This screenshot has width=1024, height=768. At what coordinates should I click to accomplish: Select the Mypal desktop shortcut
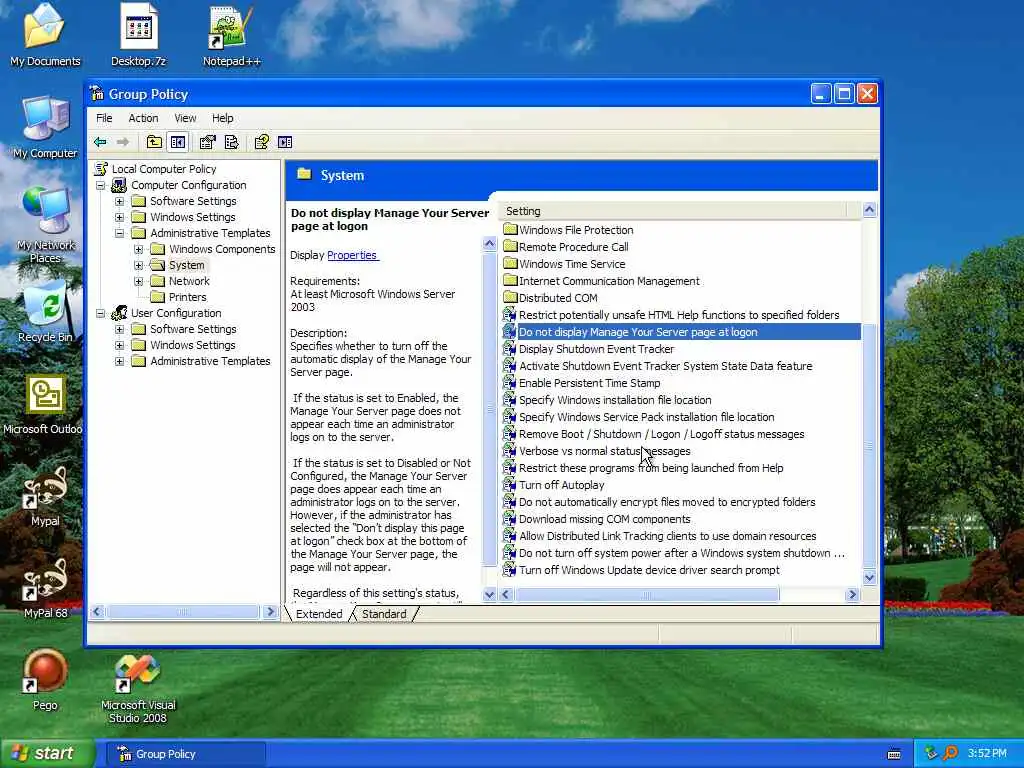[x=45, y=496]
